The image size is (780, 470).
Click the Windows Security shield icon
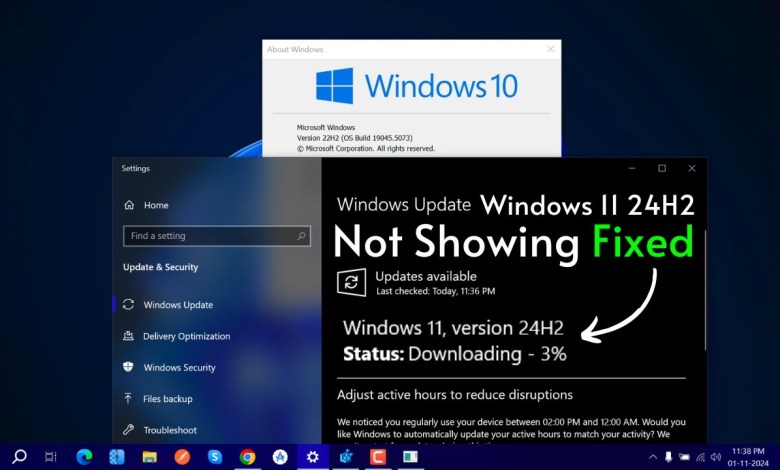pyautogui.click(x=128, y=367)
